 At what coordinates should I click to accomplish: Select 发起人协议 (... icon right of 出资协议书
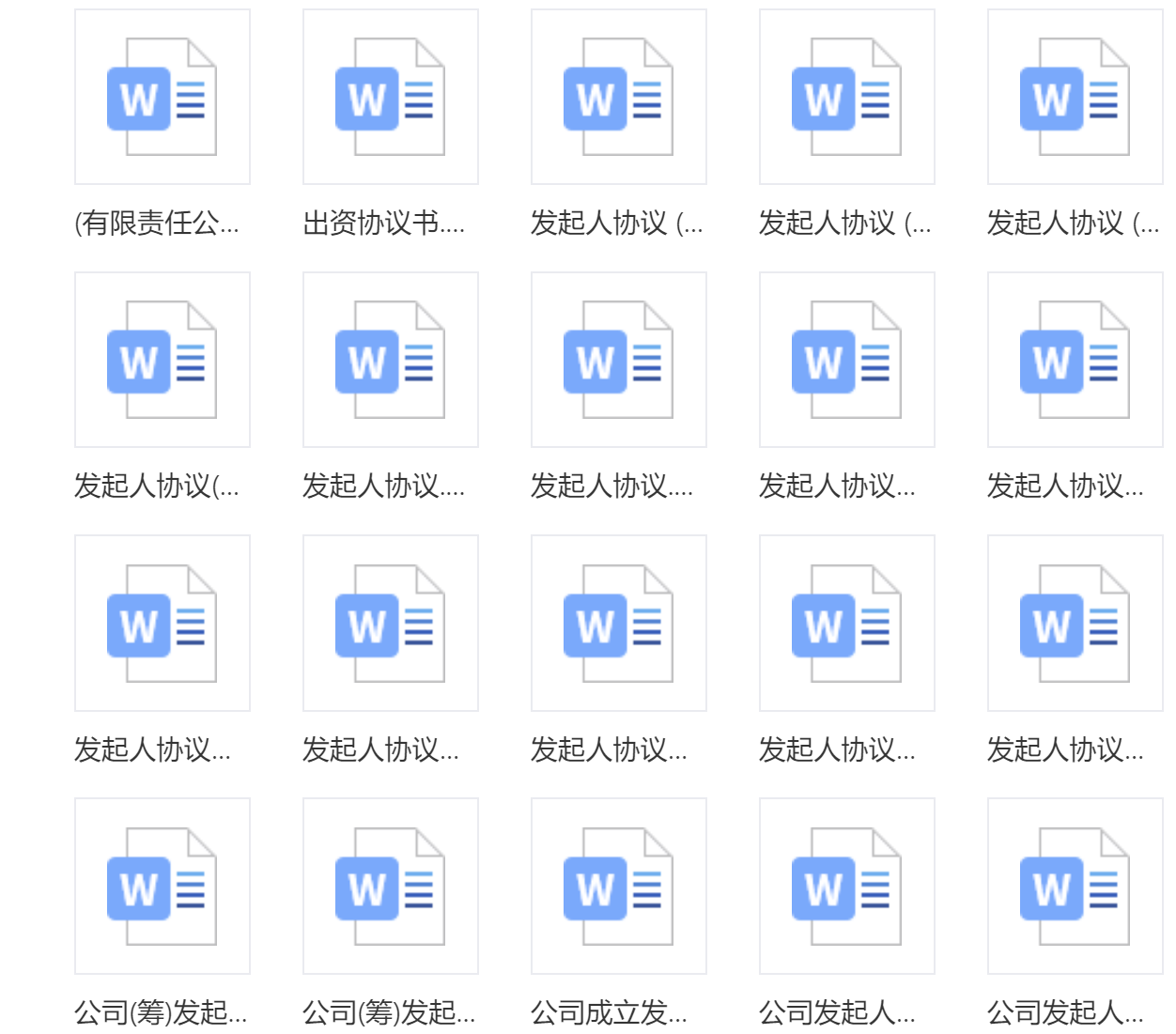(618, 97)
